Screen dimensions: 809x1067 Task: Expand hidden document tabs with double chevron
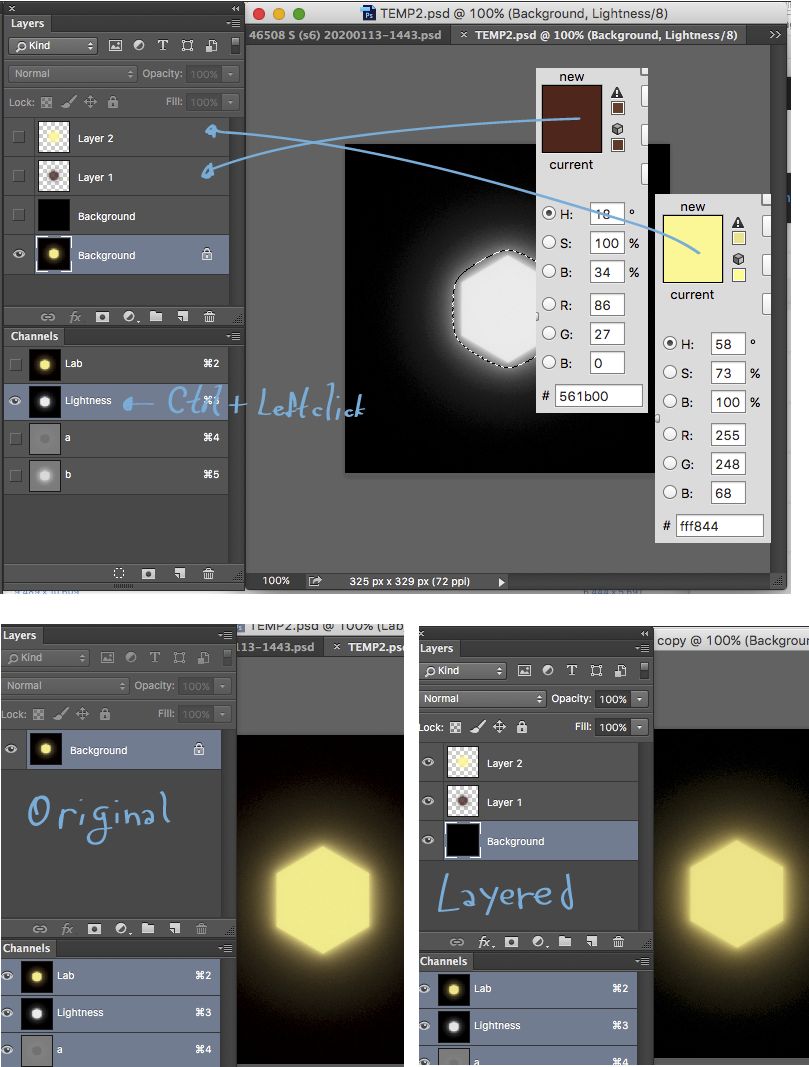775,34
